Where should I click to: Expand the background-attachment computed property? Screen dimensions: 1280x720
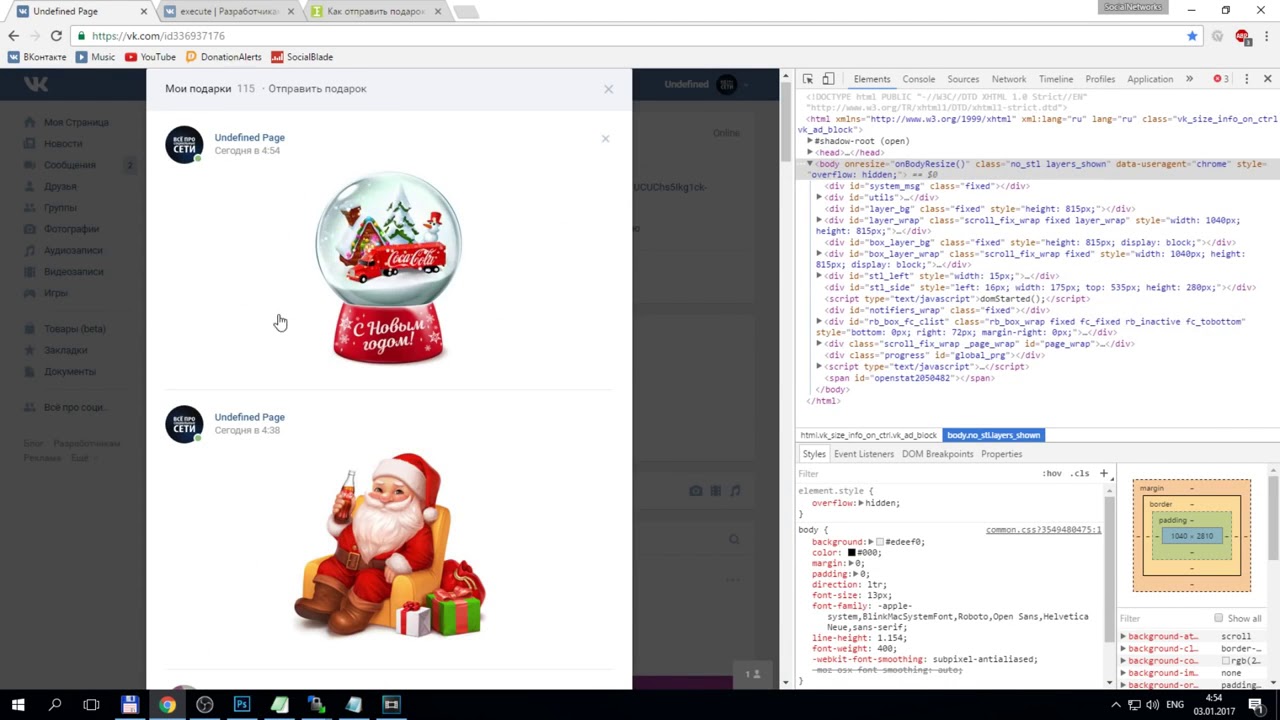1123,636
